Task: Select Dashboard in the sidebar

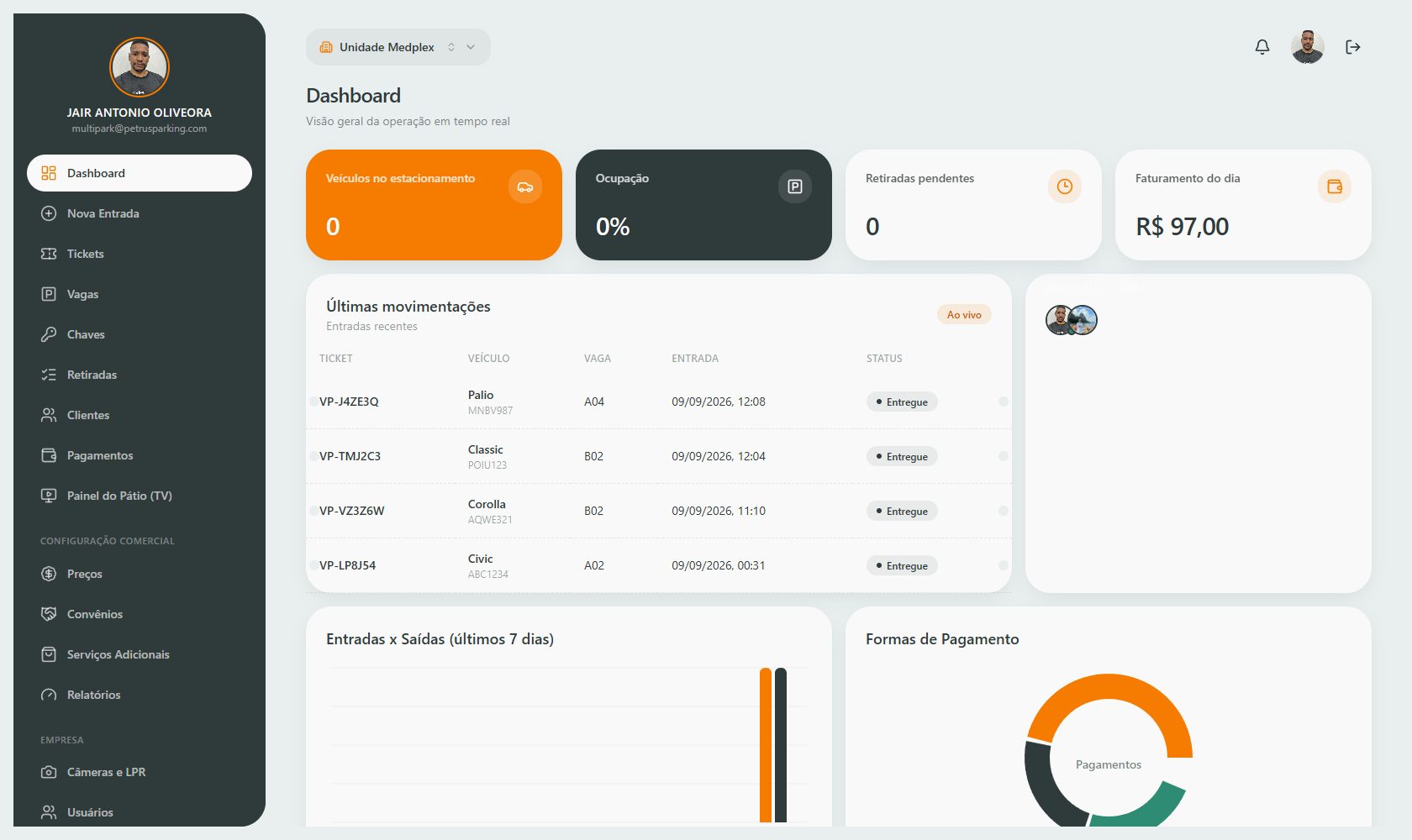Action: pyautogui.click(x=140, y=173)
